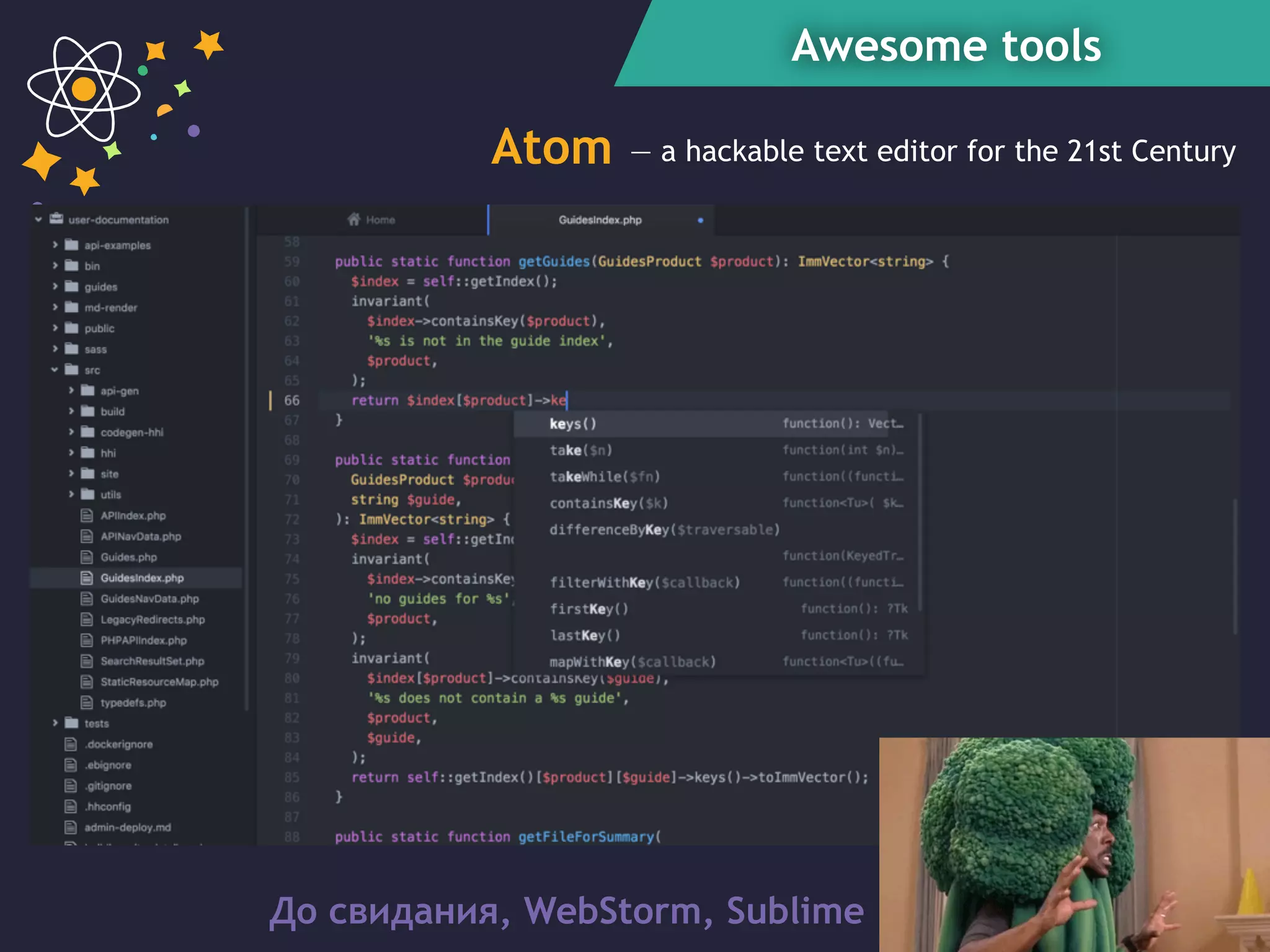
Task: Expand the bin folder chevron
Action: [55, 265]
